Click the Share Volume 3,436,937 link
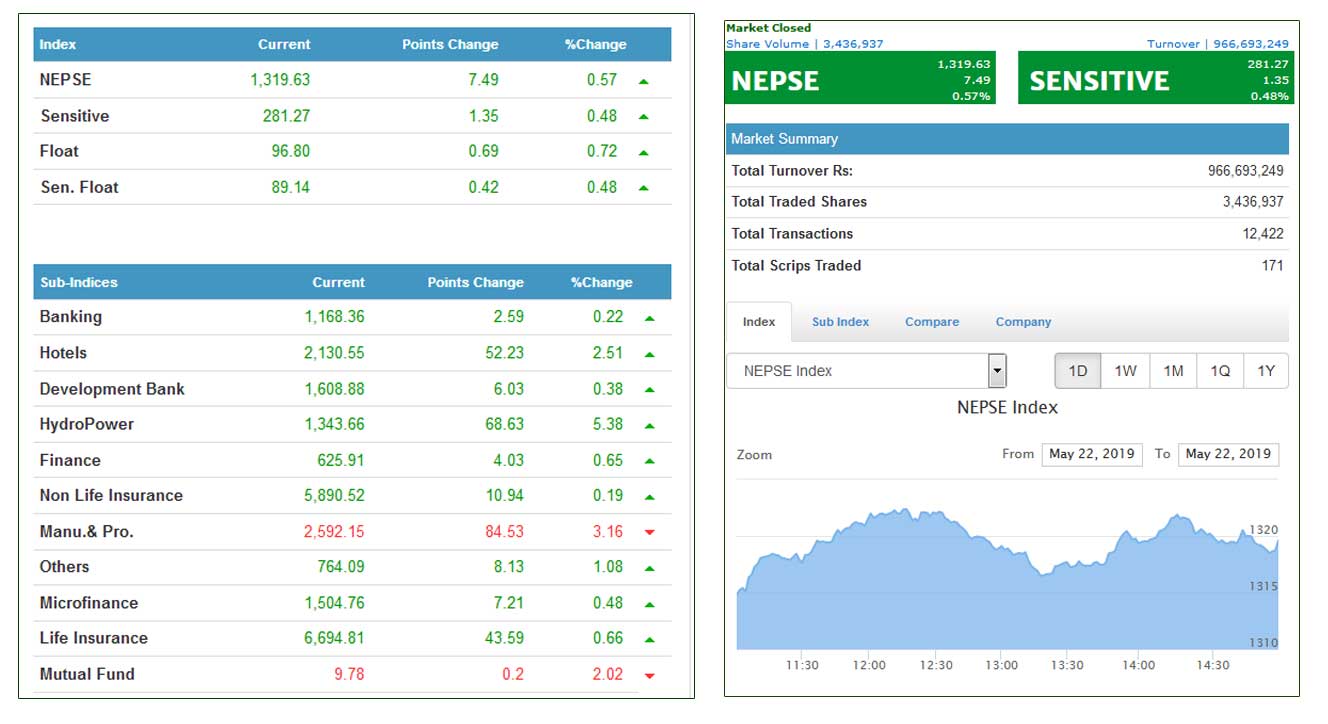Image resolution: width=1328 pixels, height=724 pixels. coord(805,44)
